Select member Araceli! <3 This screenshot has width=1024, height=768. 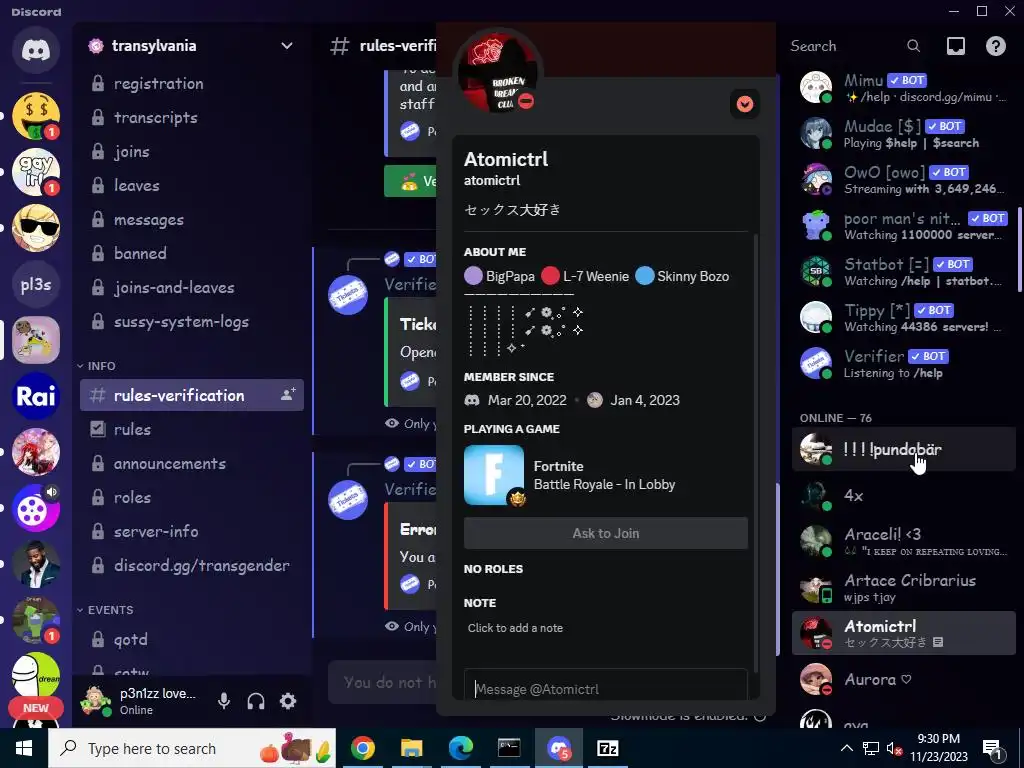[x=904, y=541]
